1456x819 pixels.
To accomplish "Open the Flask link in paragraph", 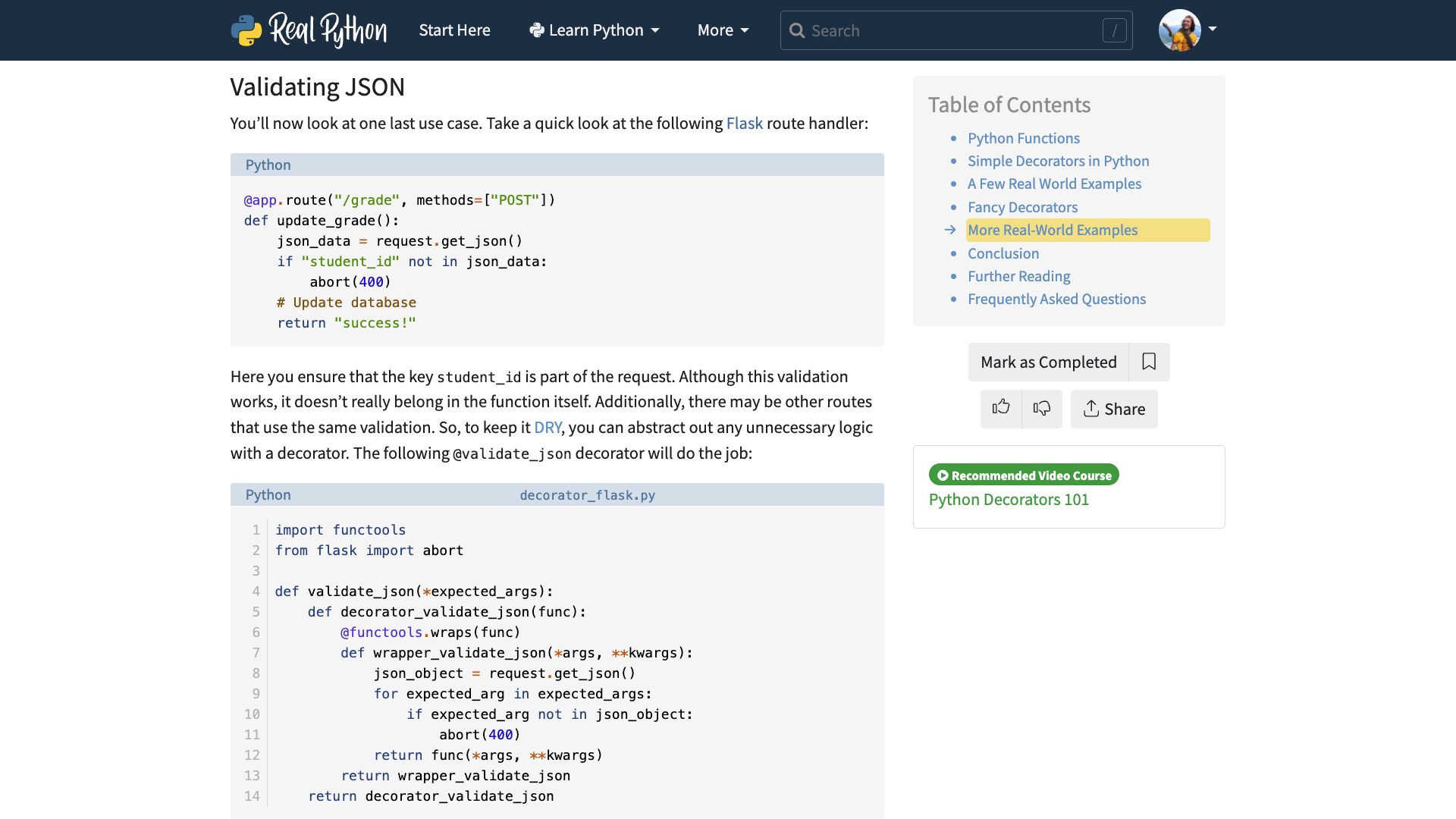I will 744,124.
